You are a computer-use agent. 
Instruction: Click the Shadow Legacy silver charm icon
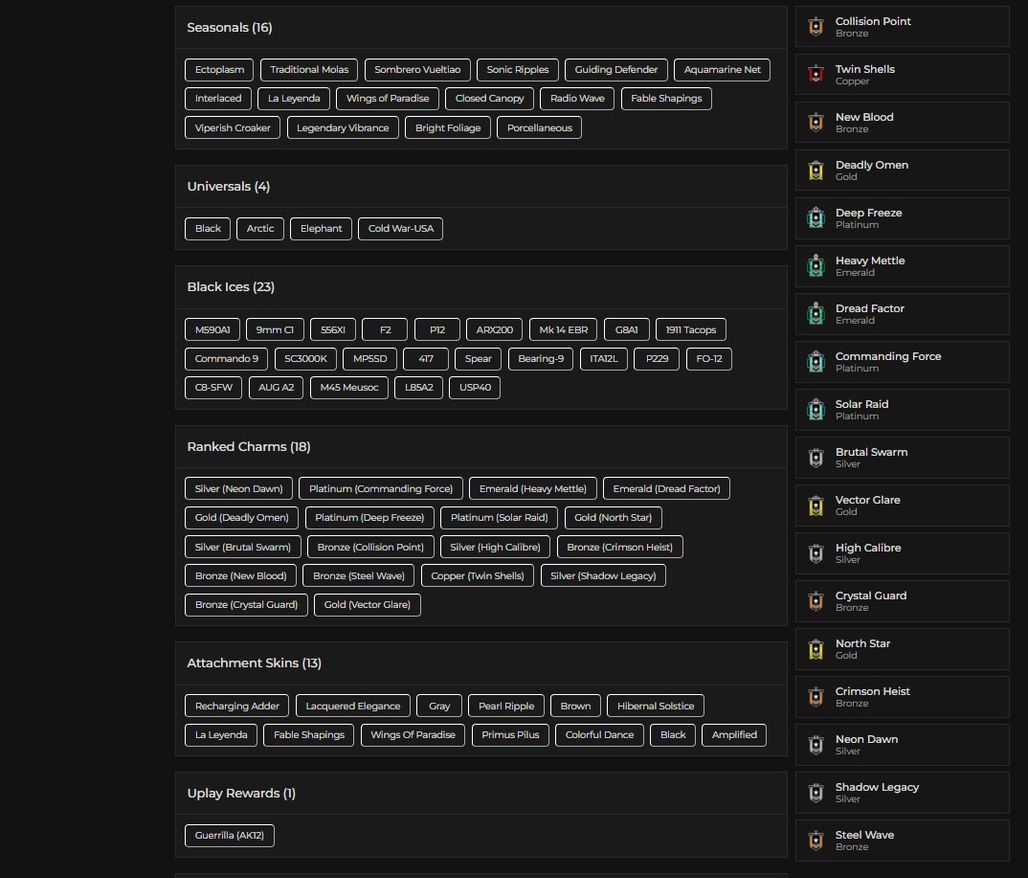tap(816, 793)
